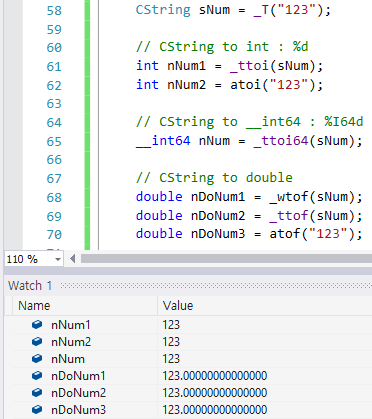Click the nDoNum3 variable on line 70
372x419 pixels.
pyautogui.click(x=218, y=234)
